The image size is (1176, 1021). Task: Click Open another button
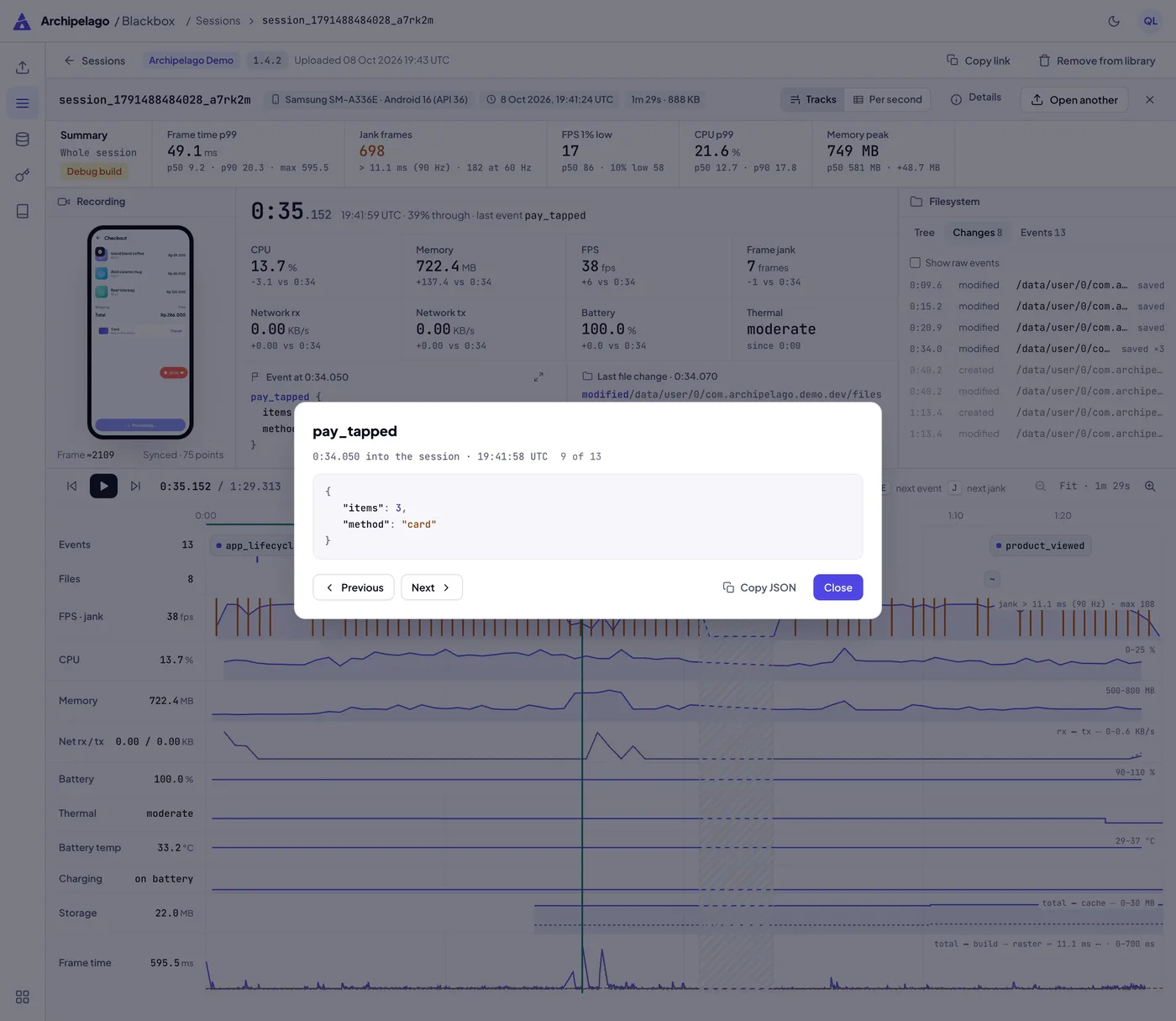click(x=1074, y=100)
